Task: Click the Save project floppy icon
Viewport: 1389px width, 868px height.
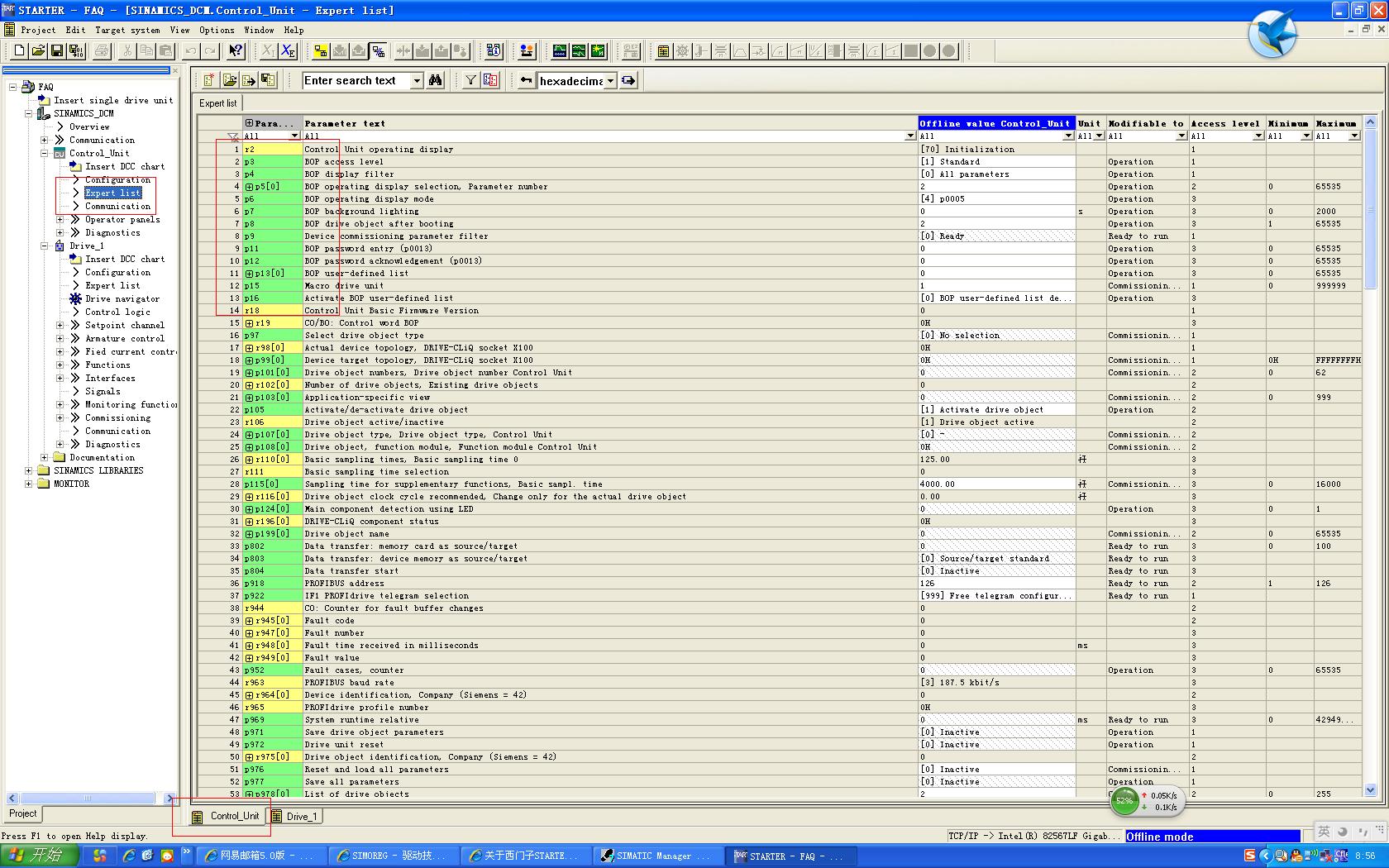Action: 57,51
